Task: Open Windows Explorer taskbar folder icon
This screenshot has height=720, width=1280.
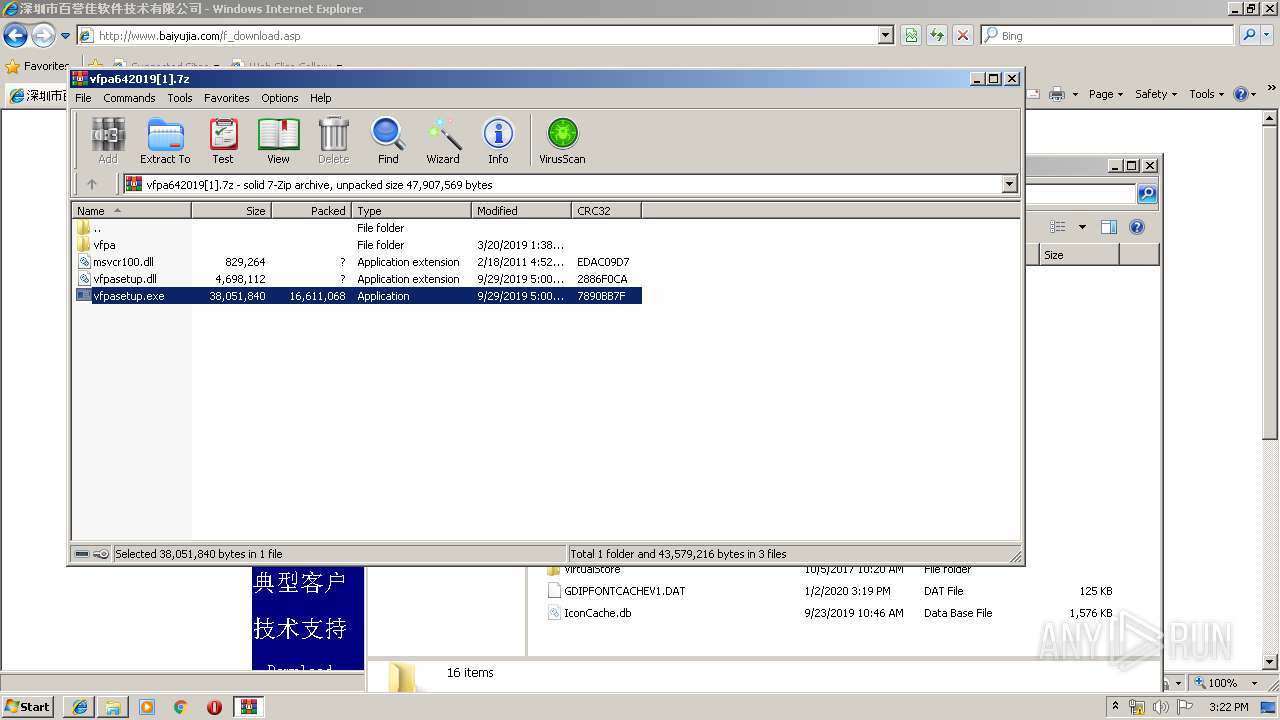Action: tap(113, 707)
